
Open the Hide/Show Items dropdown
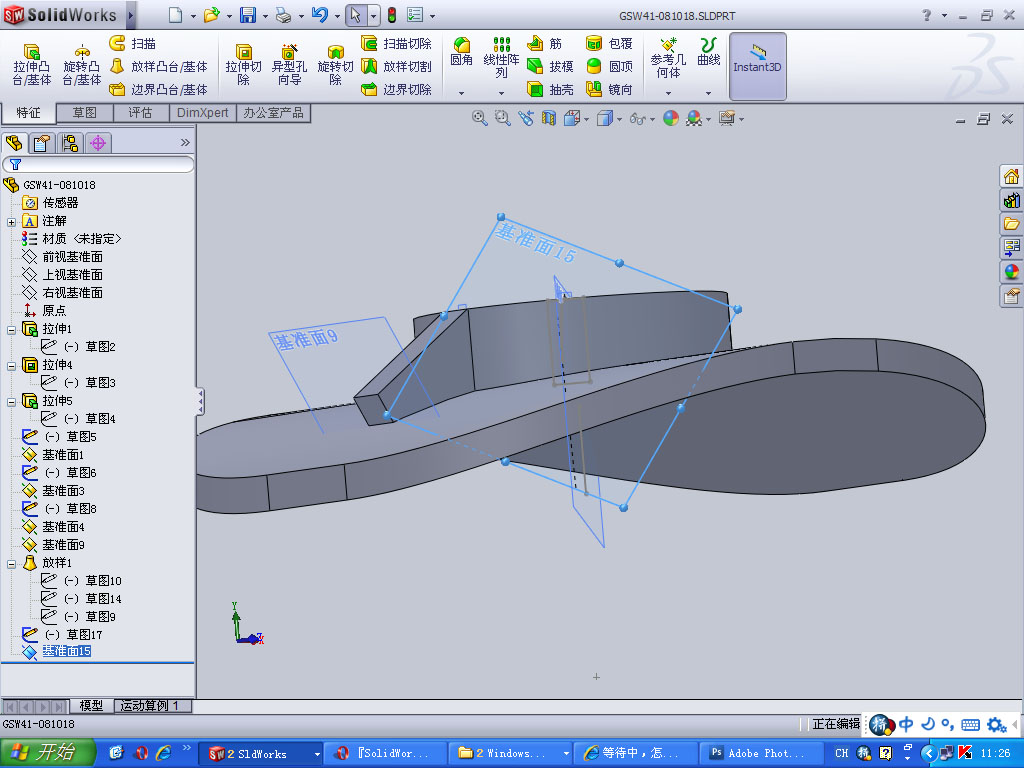(x=652, y=120)
